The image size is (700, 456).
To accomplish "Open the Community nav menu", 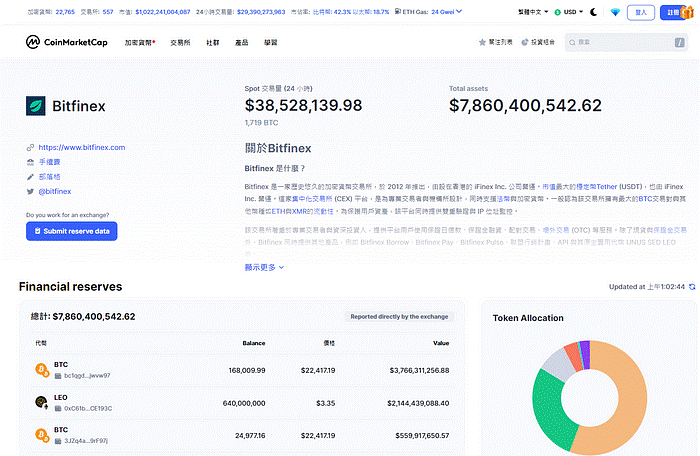I will tap(212, 42).
